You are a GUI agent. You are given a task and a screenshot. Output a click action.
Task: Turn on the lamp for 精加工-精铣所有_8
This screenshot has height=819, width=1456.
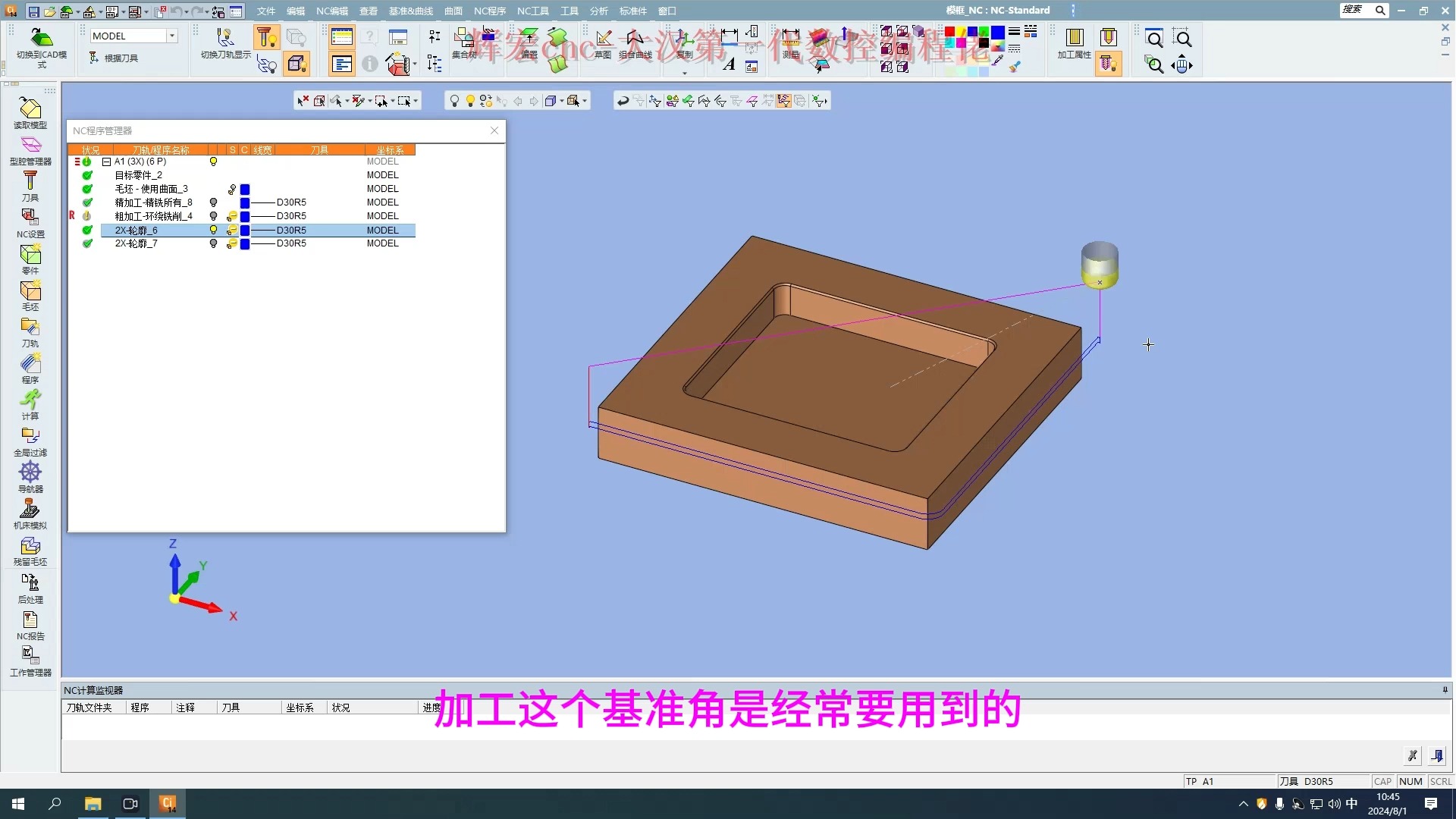pos(213,202)
